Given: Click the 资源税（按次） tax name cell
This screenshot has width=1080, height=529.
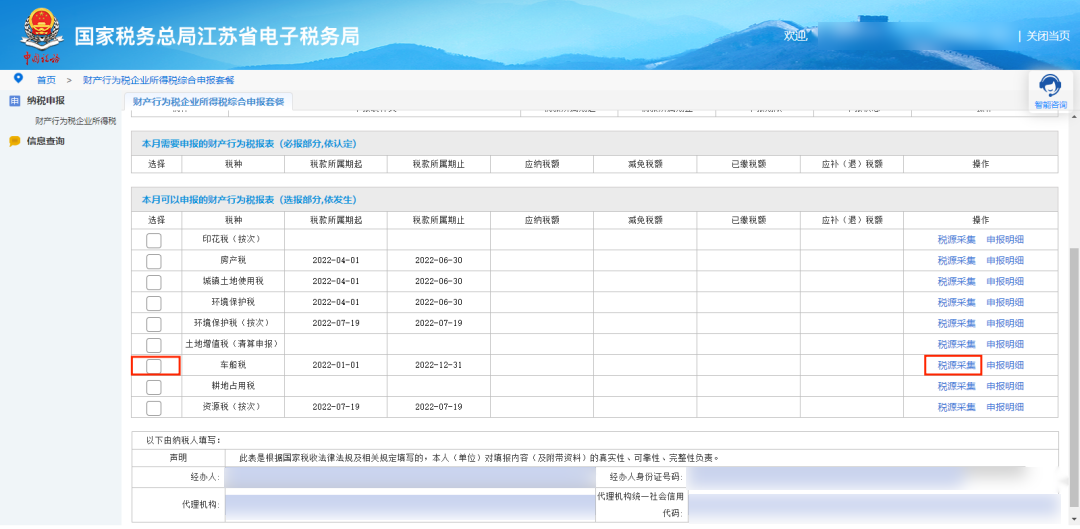Looking at the screenshot, I should (x=233, y=407).
